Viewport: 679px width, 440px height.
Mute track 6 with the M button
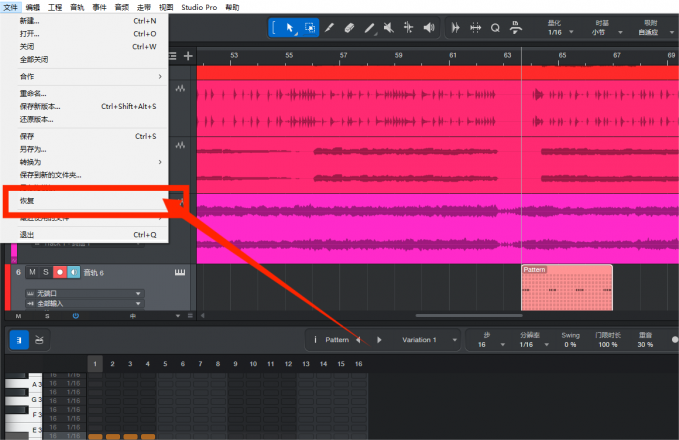(32, 272)
